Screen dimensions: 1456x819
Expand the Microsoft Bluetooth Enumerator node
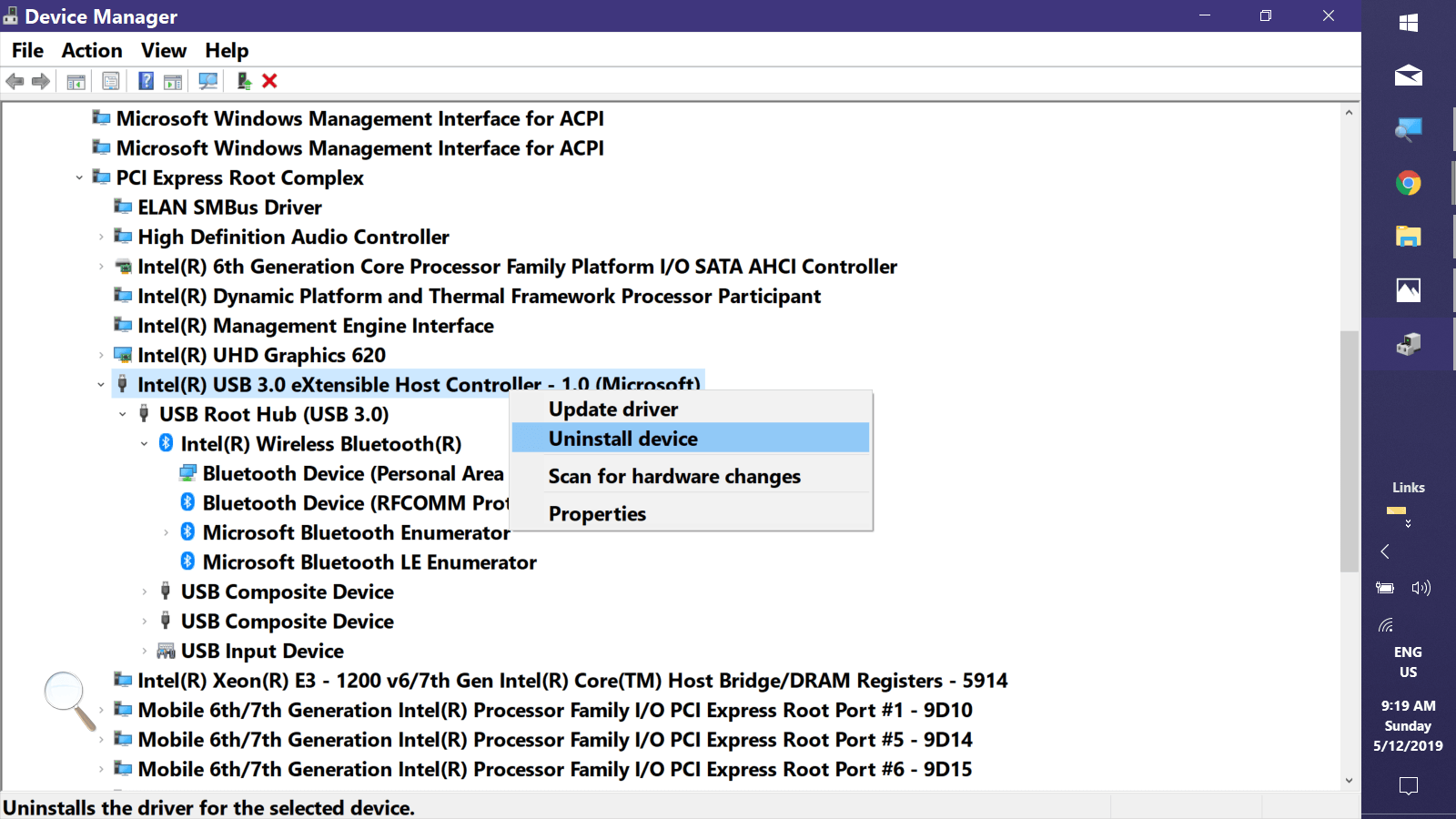[166, 533]
